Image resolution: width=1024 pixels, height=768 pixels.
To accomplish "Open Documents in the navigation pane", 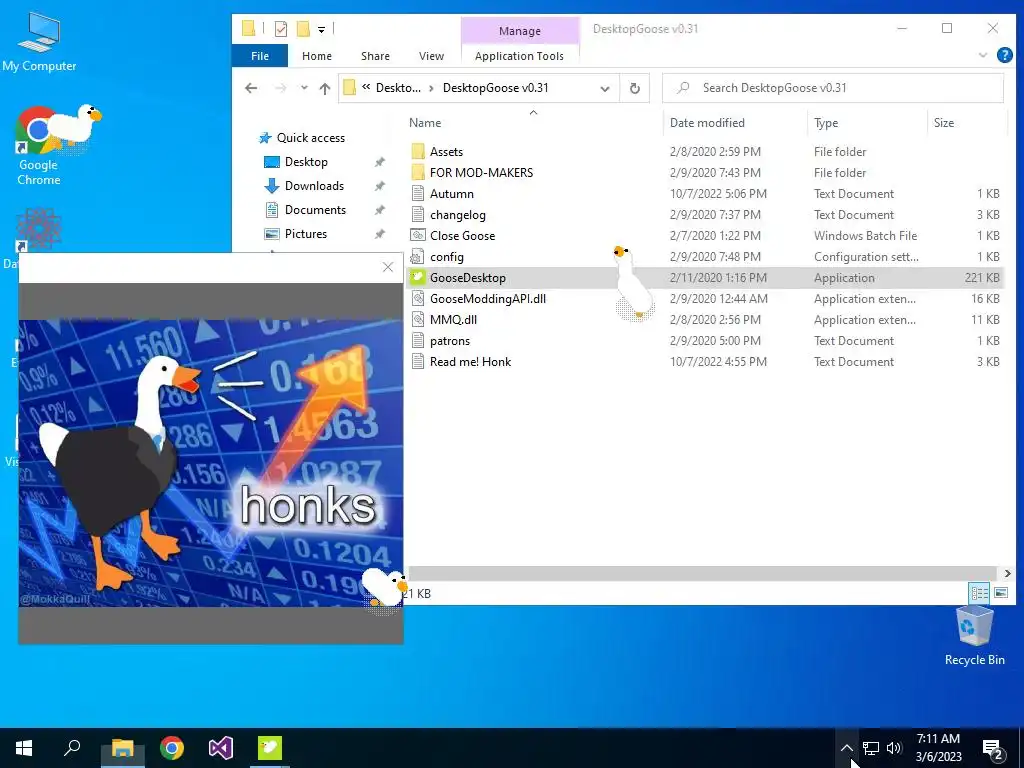I will (315, 210).
